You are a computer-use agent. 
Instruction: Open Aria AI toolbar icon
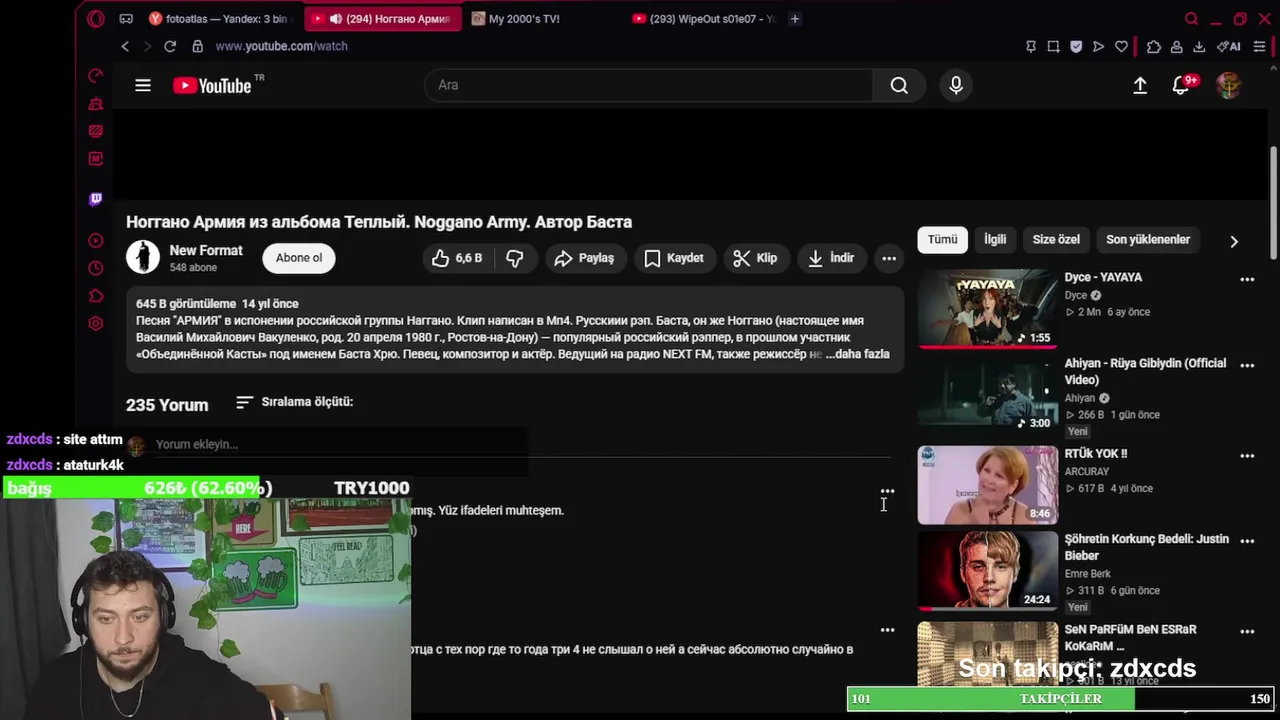(x=1229, y=46)
